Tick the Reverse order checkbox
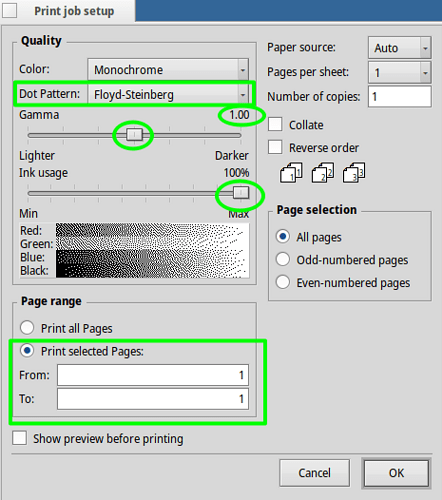This screenshot has width=442, height=500. pos(275,147)
